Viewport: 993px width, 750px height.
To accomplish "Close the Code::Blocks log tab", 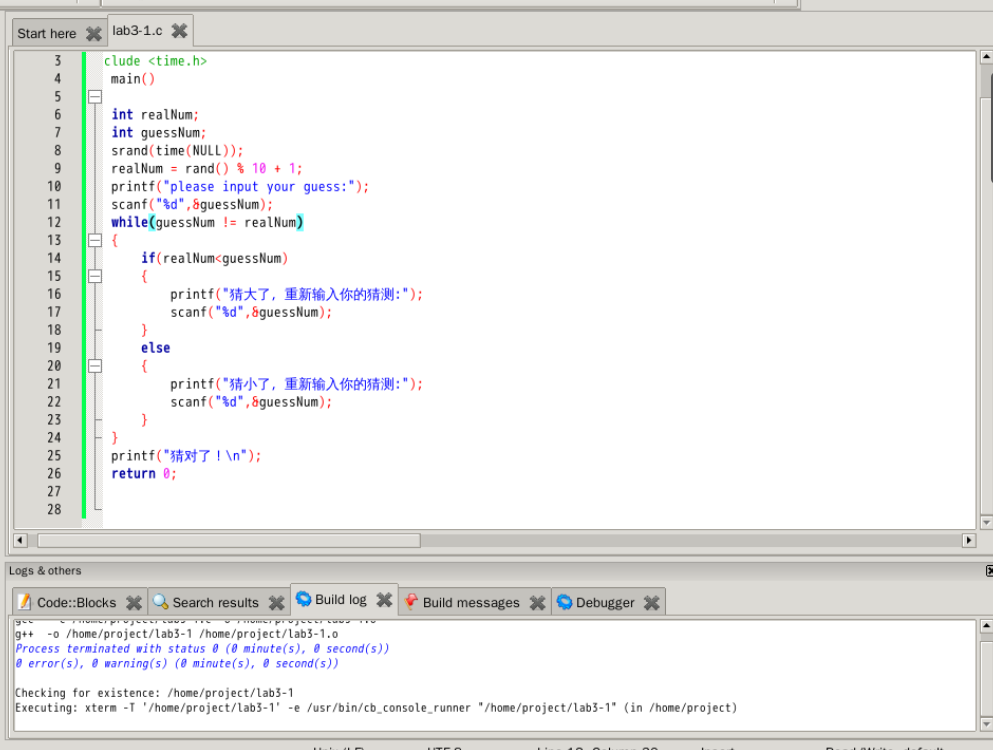I will (133, 602).
